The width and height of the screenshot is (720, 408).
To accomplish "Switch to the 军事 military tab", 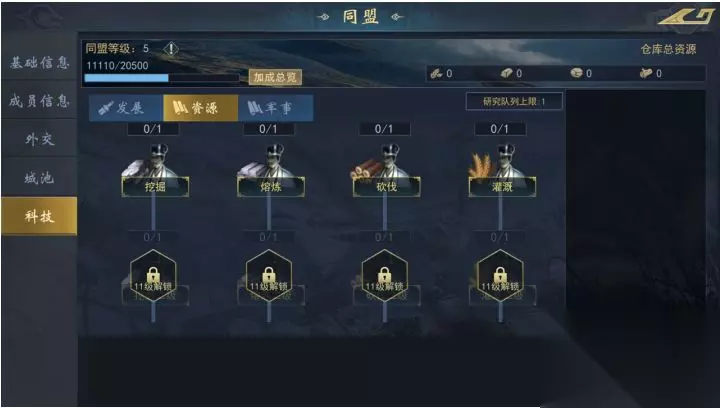I will 276,108.
